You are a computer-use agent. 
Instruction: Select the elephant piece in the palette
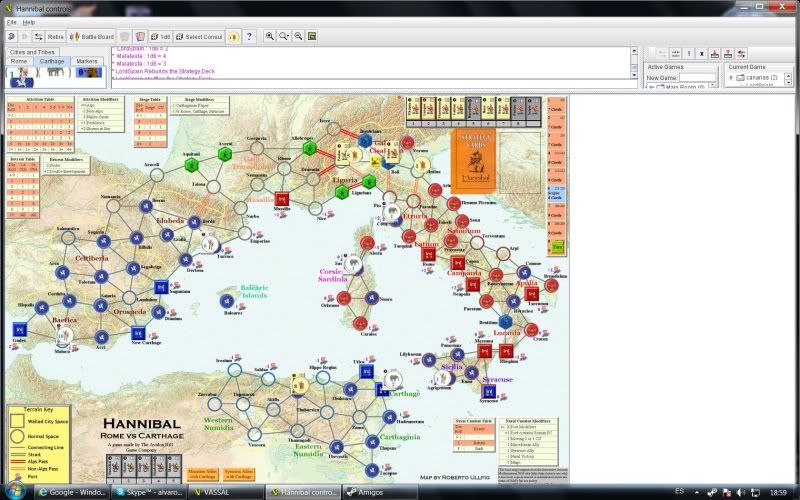point(55,71)
